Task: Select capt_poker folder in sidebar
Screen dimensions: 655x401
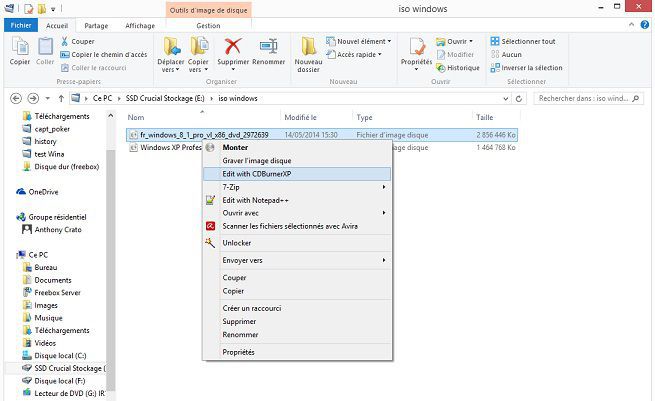Action: (x=46, y=129)
